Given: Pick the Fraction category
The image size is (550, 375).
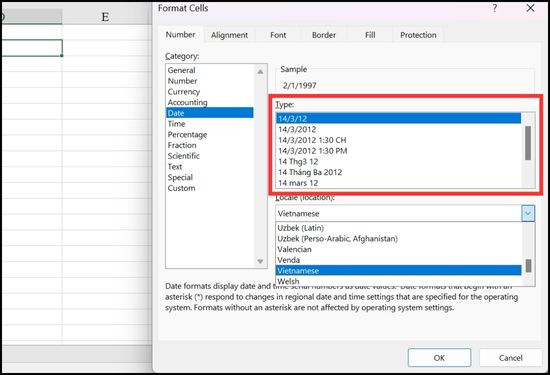Looking at the screenshot, I should (x=209, y=145).
